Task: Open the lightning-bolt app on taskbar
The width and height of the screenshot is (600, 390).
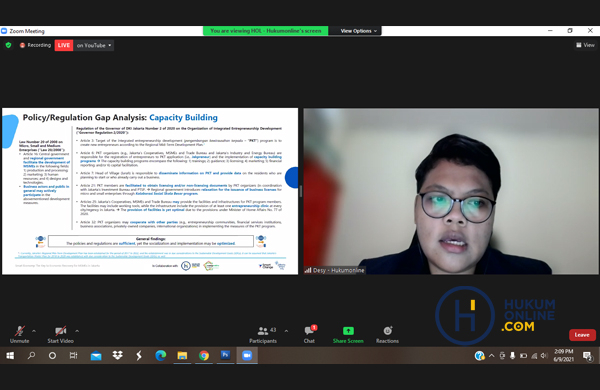Action: pyautogui.click(x=139, y=356)
